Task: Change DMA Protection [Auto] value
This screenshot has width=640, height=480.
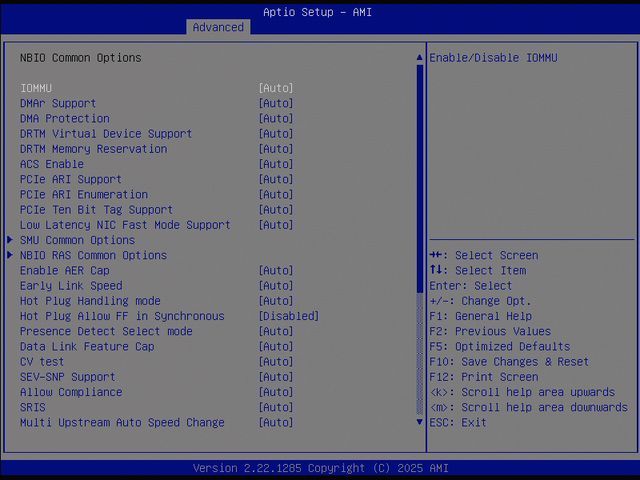Action: 276,118
